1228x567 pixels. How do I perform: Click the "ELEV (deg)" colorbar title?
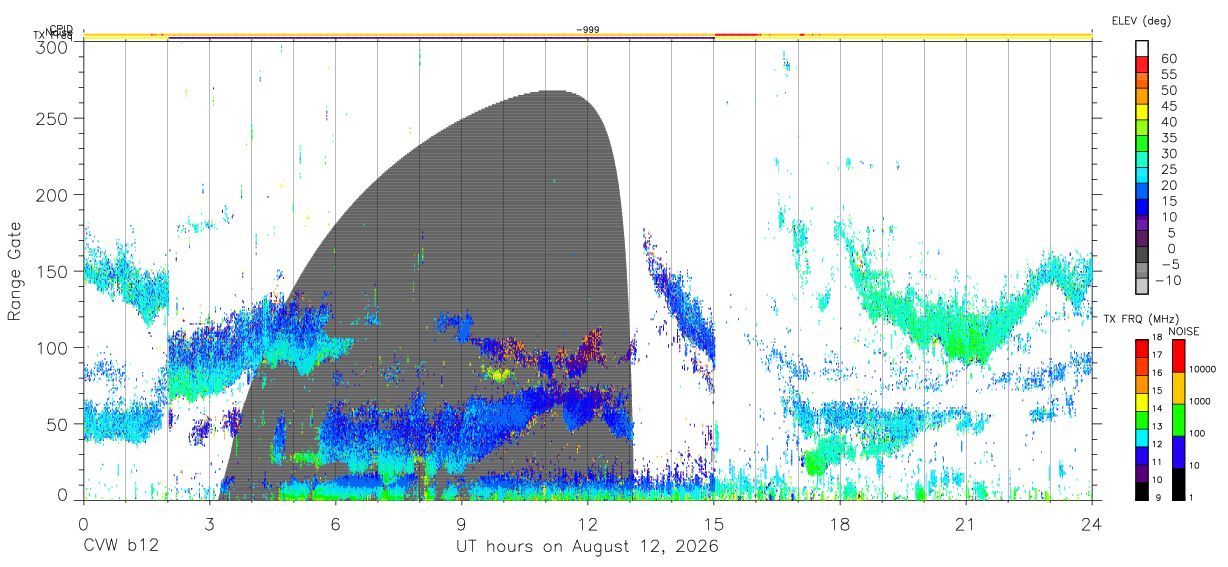tap(1141, 21)
